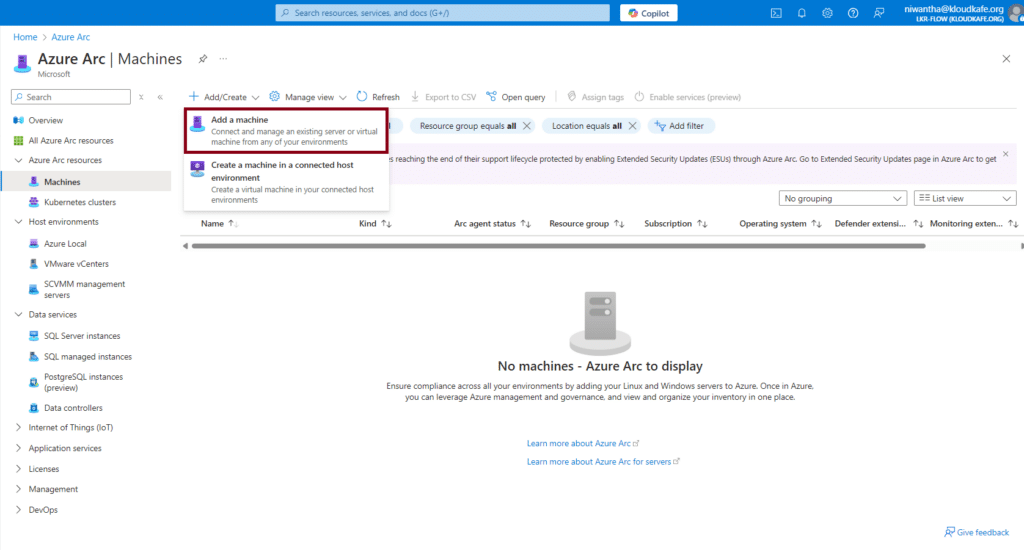Click the help question mark icon
Viewport: 1024px width, 550px height.
point(853,13)
